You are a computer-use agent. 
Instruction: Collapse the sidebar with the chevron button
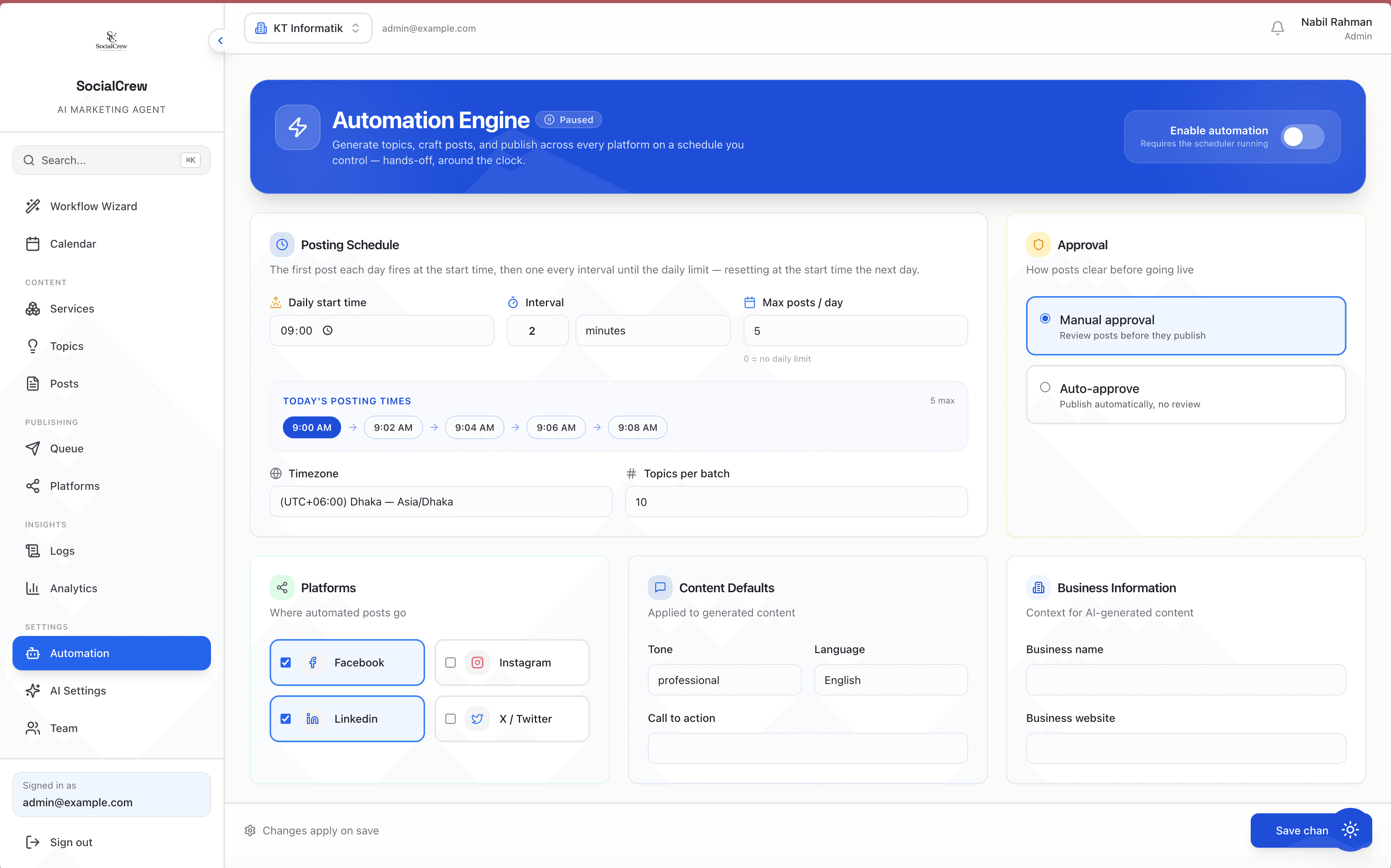(220, 41)
